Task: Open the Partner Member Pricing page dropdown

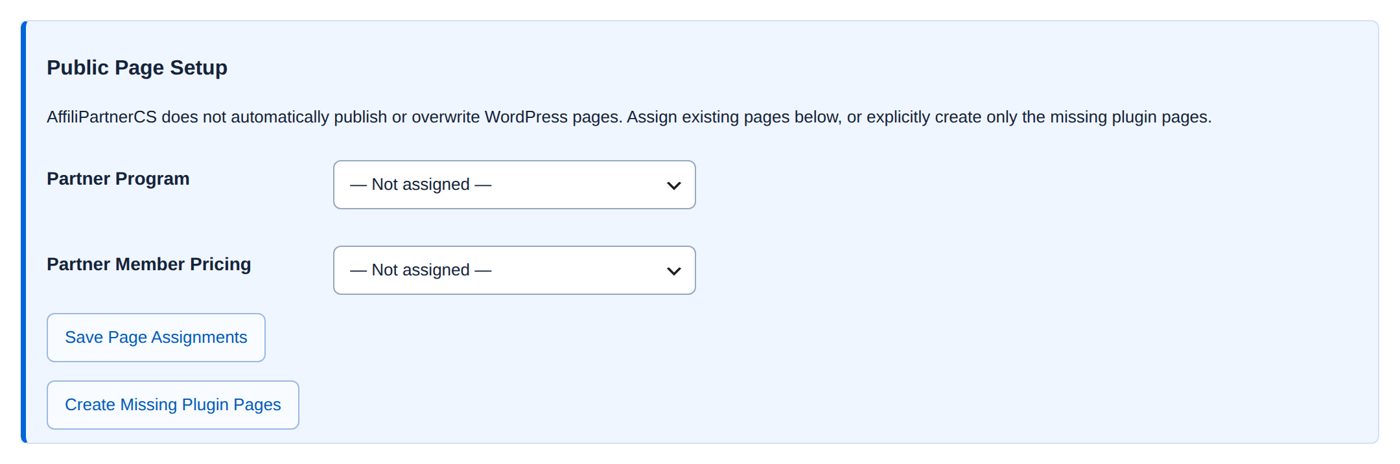Action: [x=514, y=270]
